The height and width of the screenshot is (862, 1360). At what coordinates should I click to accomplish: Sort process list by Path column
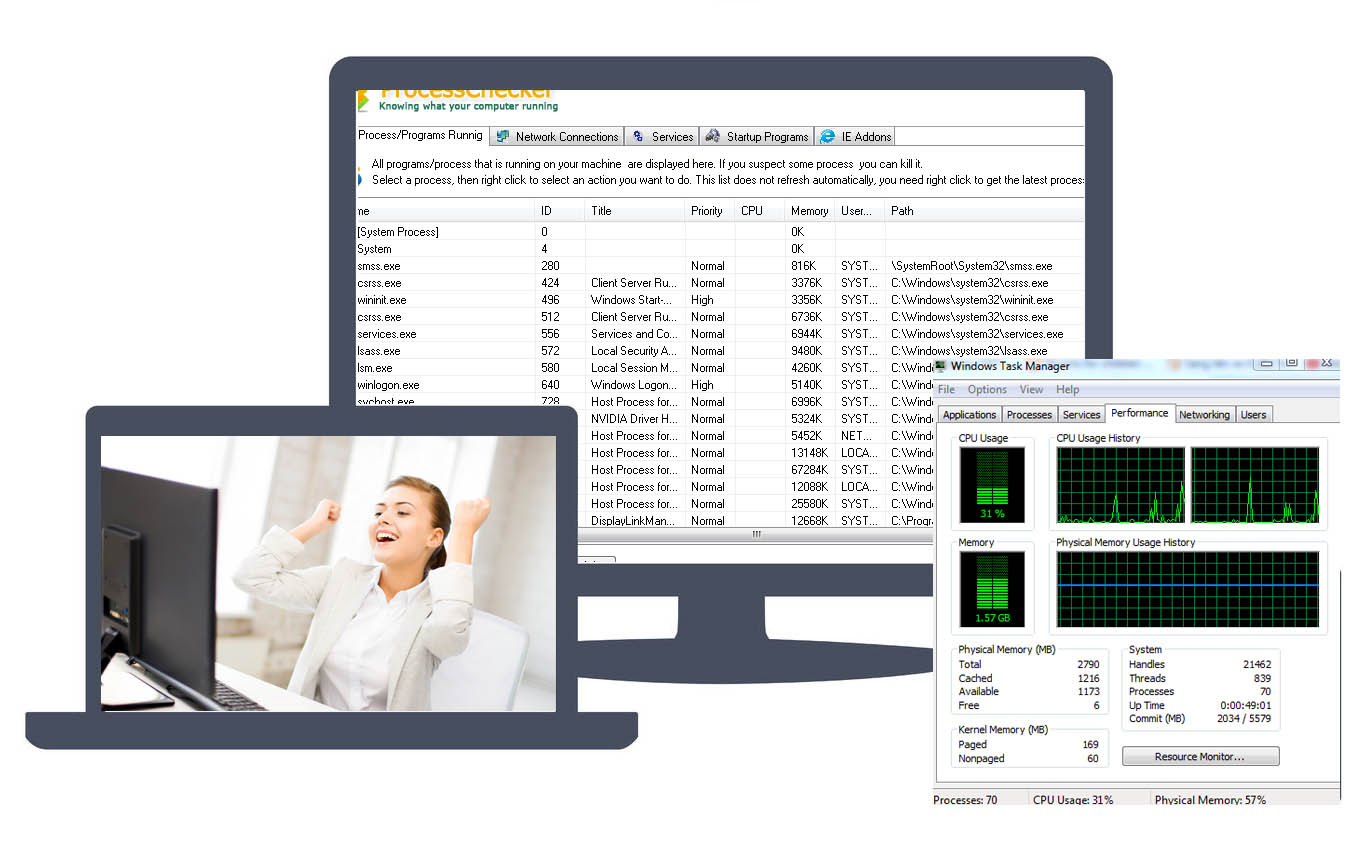click(985, 211)
